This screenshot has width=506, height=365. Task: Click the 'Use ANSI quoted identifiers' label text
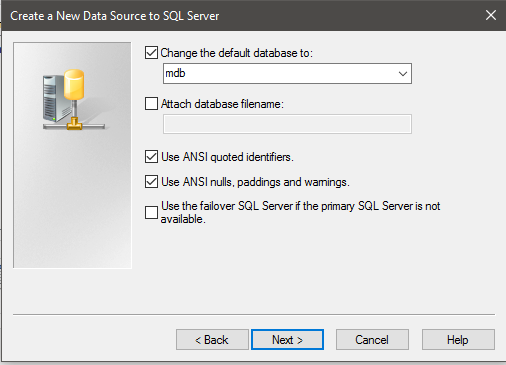pyautogui.click(x=227, y=157)
